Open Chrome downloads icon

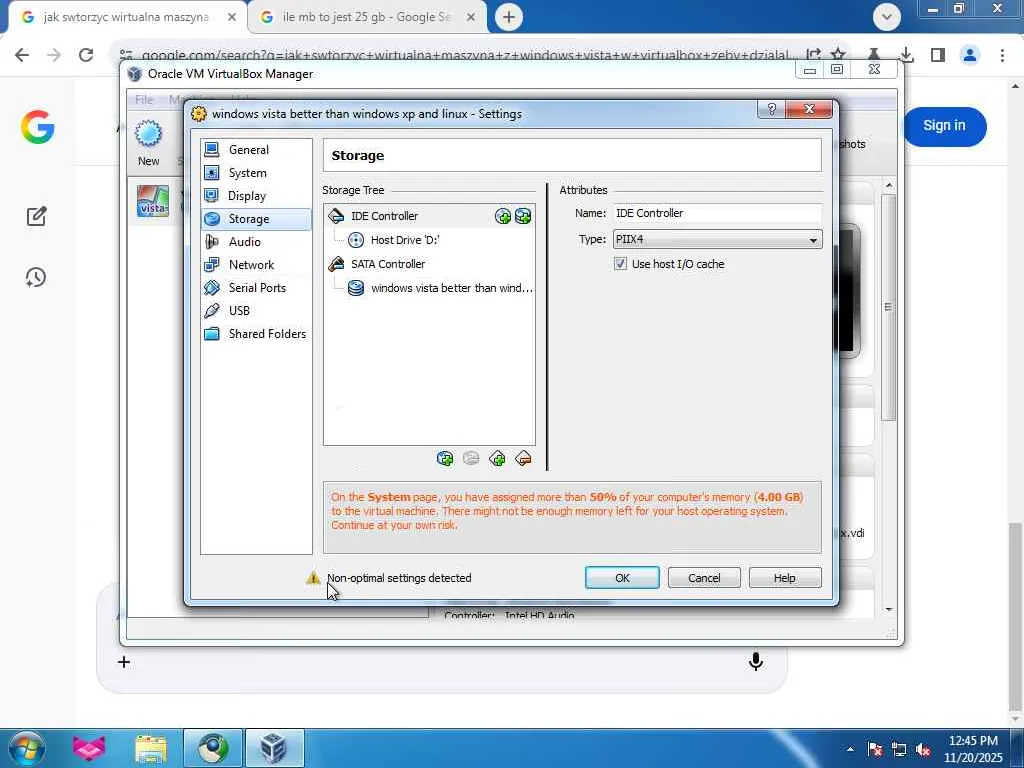[x=906, y=55]
